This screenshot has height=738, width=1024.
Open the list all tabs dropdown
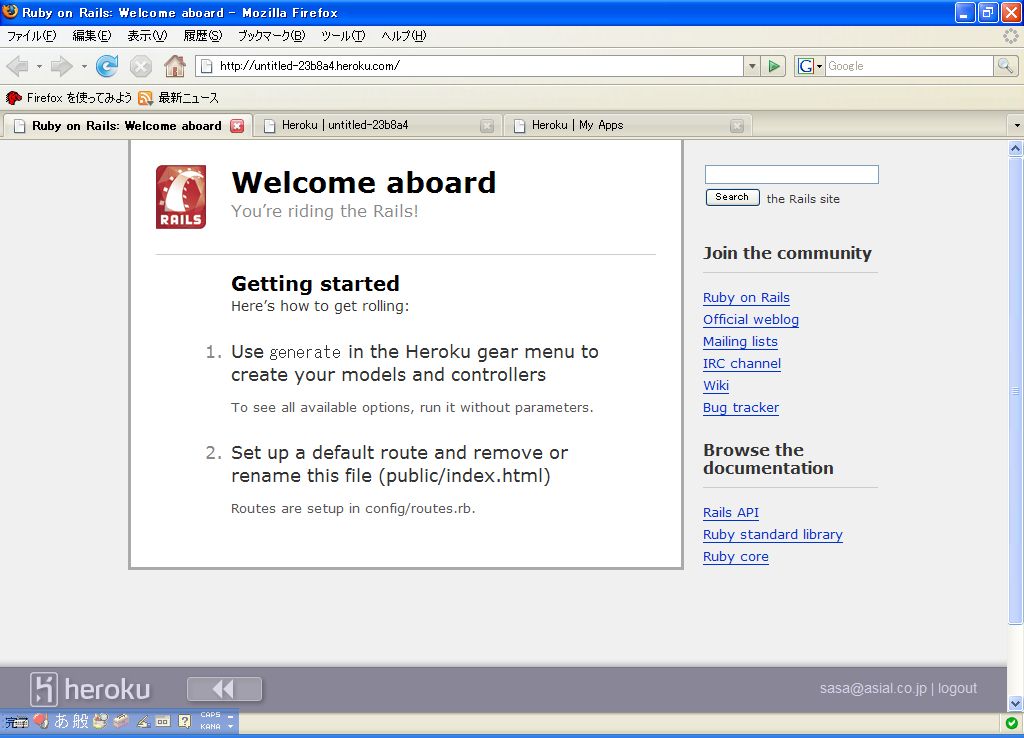pos(1017,126)
